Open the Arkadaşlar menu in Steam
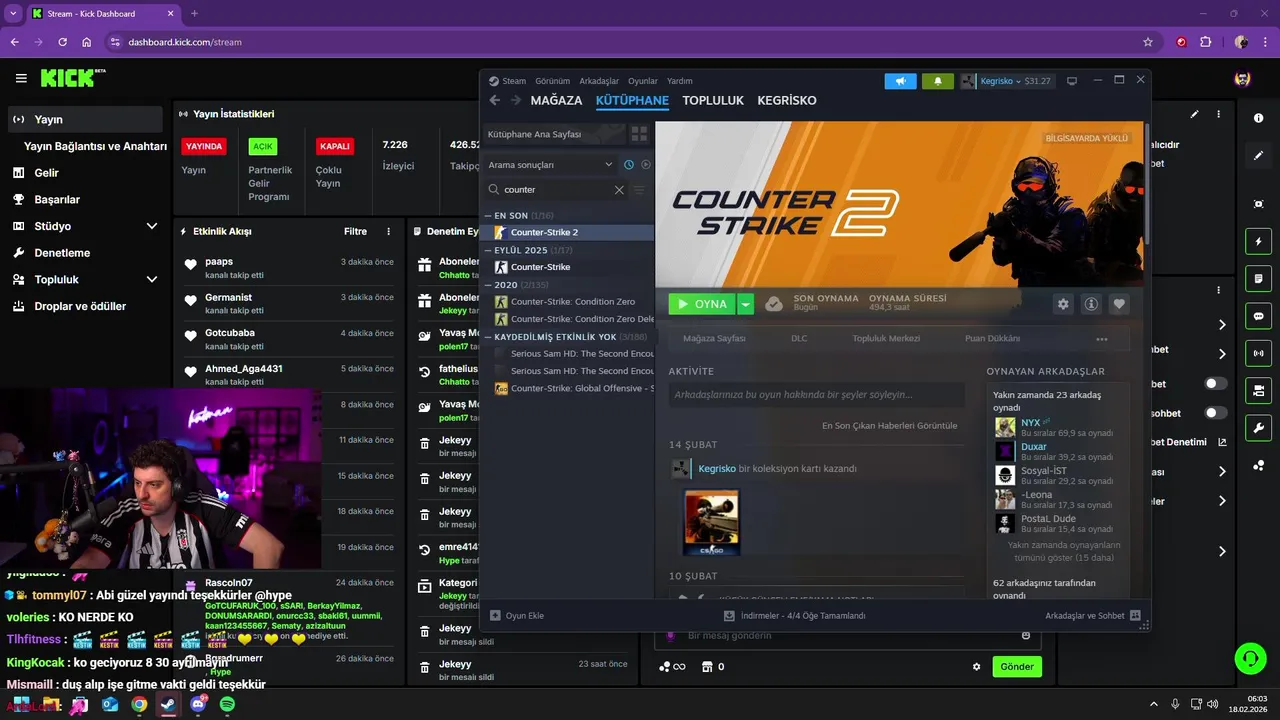Screen dimensions: 1280x720 point(599,81)
